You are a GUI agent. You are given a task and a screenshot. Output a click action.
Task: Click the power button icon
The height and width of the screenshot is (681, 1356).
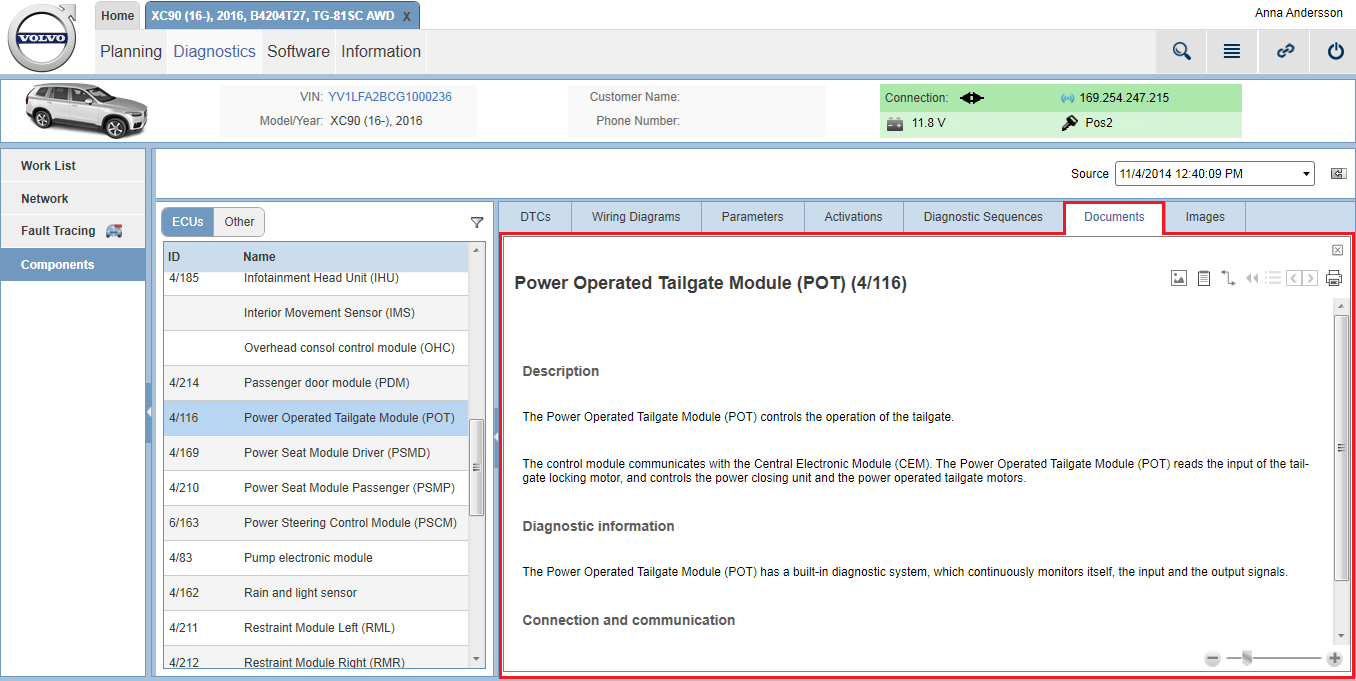1336,51
